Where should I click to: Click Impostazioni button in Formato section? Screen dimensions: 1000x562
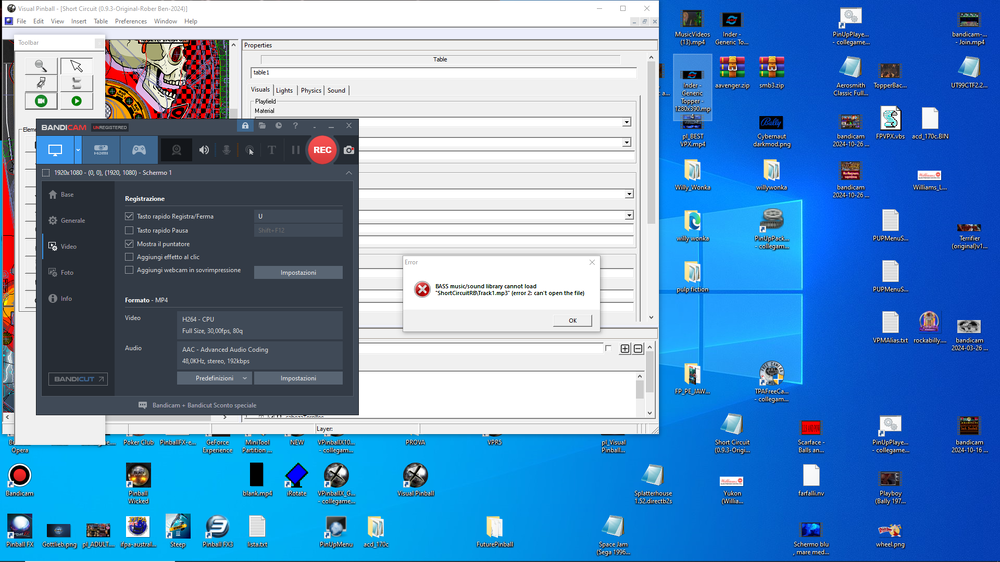tap(298, 378)
